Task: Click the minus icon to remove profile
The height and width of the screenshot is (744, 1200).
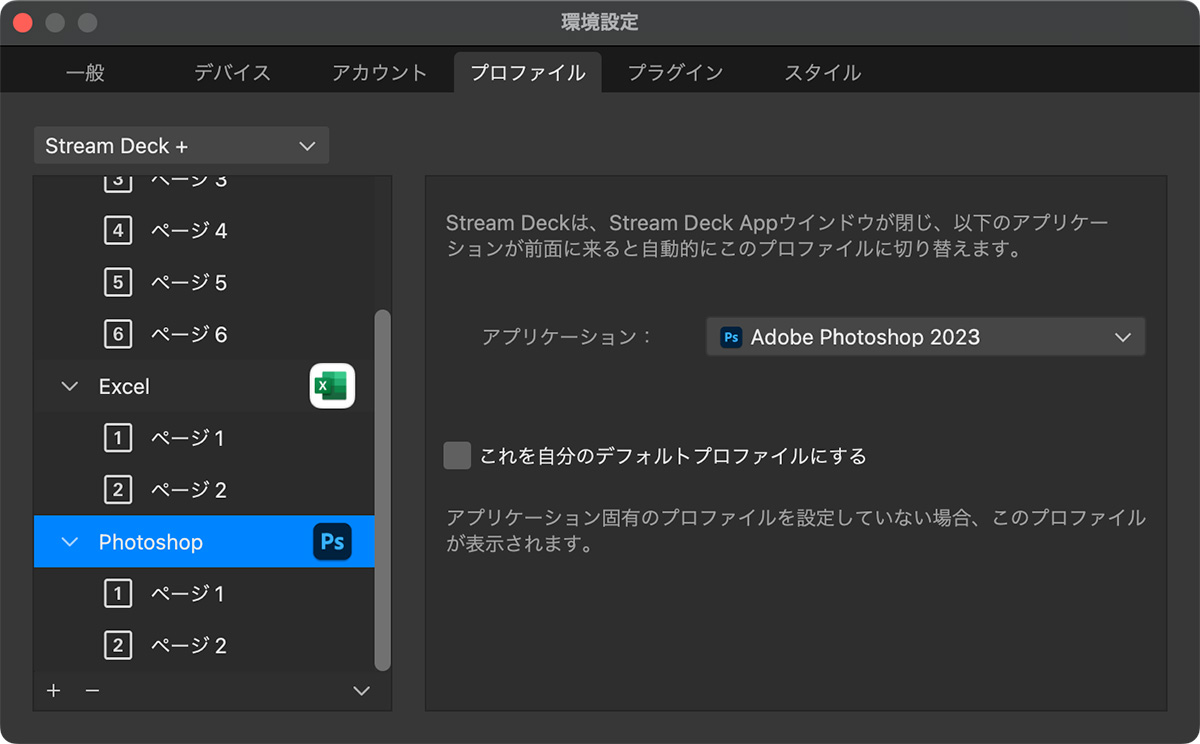Action: 92,691
